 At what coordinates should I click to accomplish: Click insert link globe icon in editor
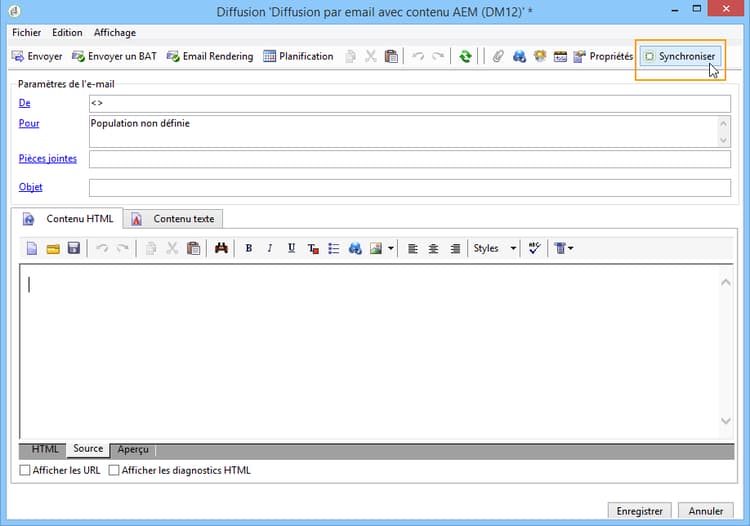pyautogui.click(x=355, y=248)
